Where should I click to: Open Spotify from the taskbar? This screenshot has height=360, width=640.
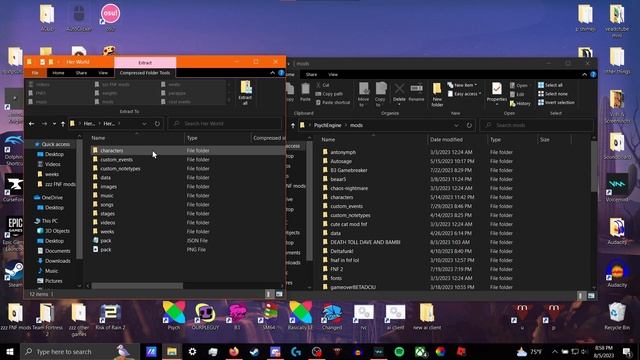[x=399, y=351]
